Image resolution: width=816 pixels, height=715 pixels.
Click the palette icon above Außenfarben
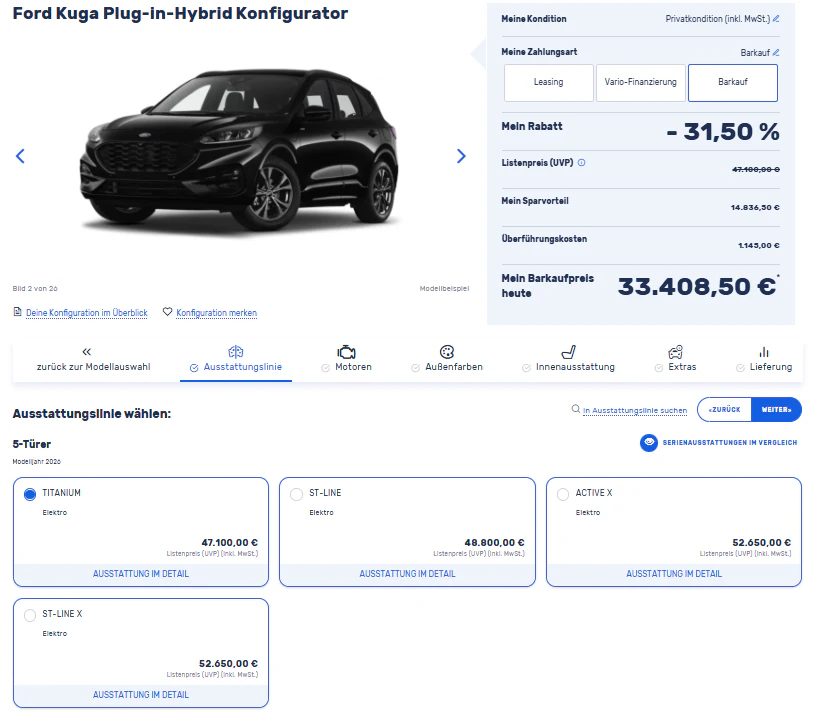coord(447,352)
